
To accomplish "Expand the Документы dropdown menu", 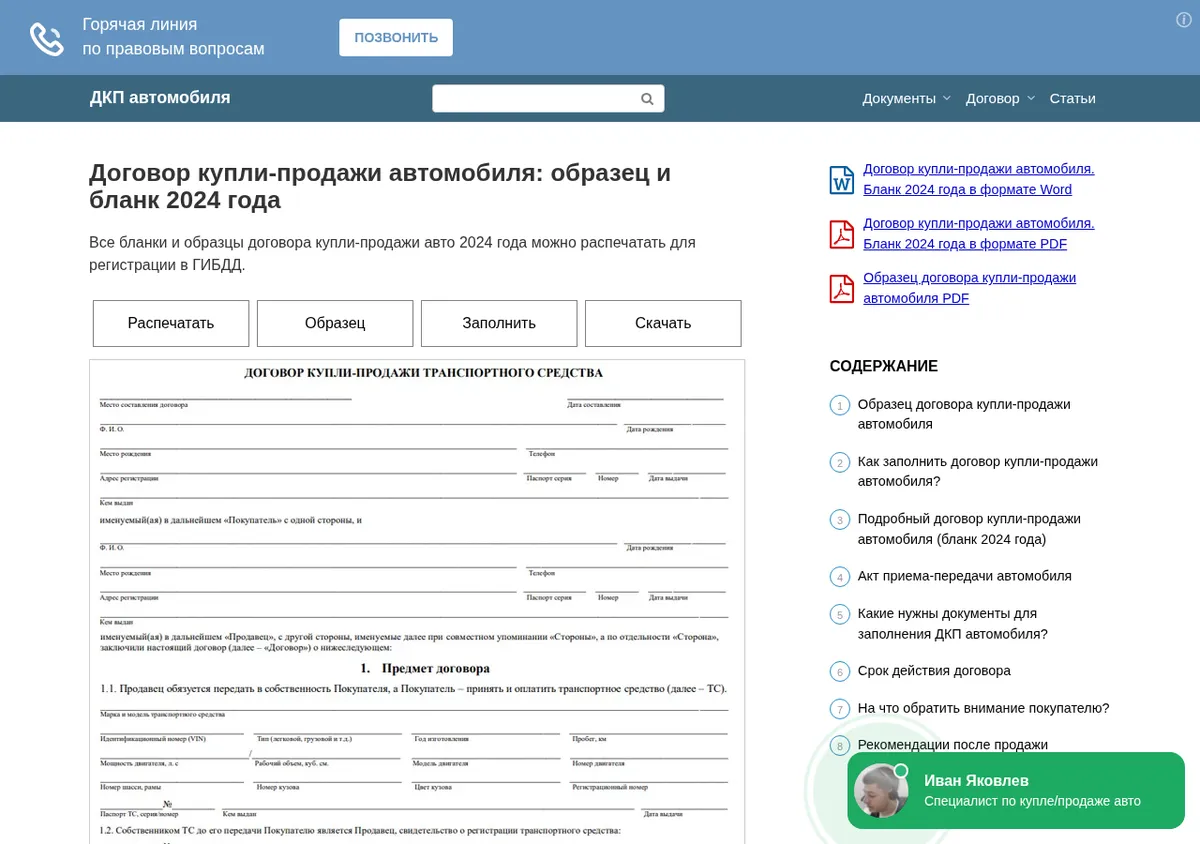I will (907, 98).
